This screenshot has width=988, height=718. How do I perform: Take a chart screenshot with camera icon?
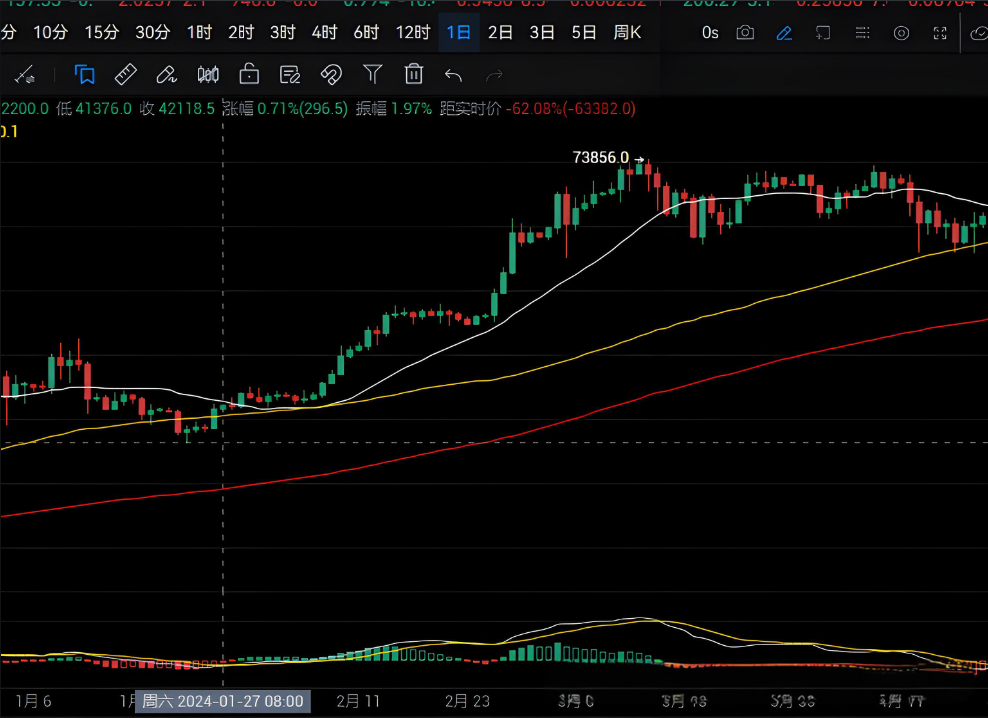745,33
